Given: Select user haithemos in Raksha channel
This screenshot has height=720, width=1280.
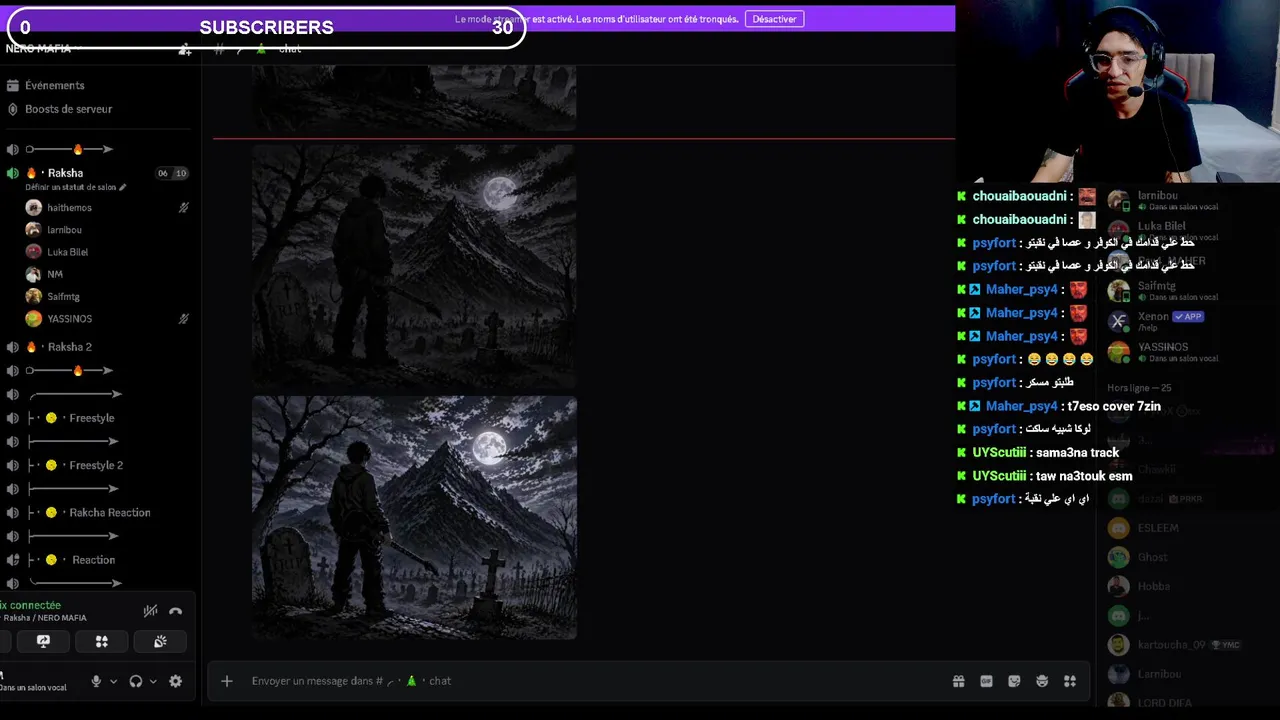Looking at the screenshot, I should point(69,208).
